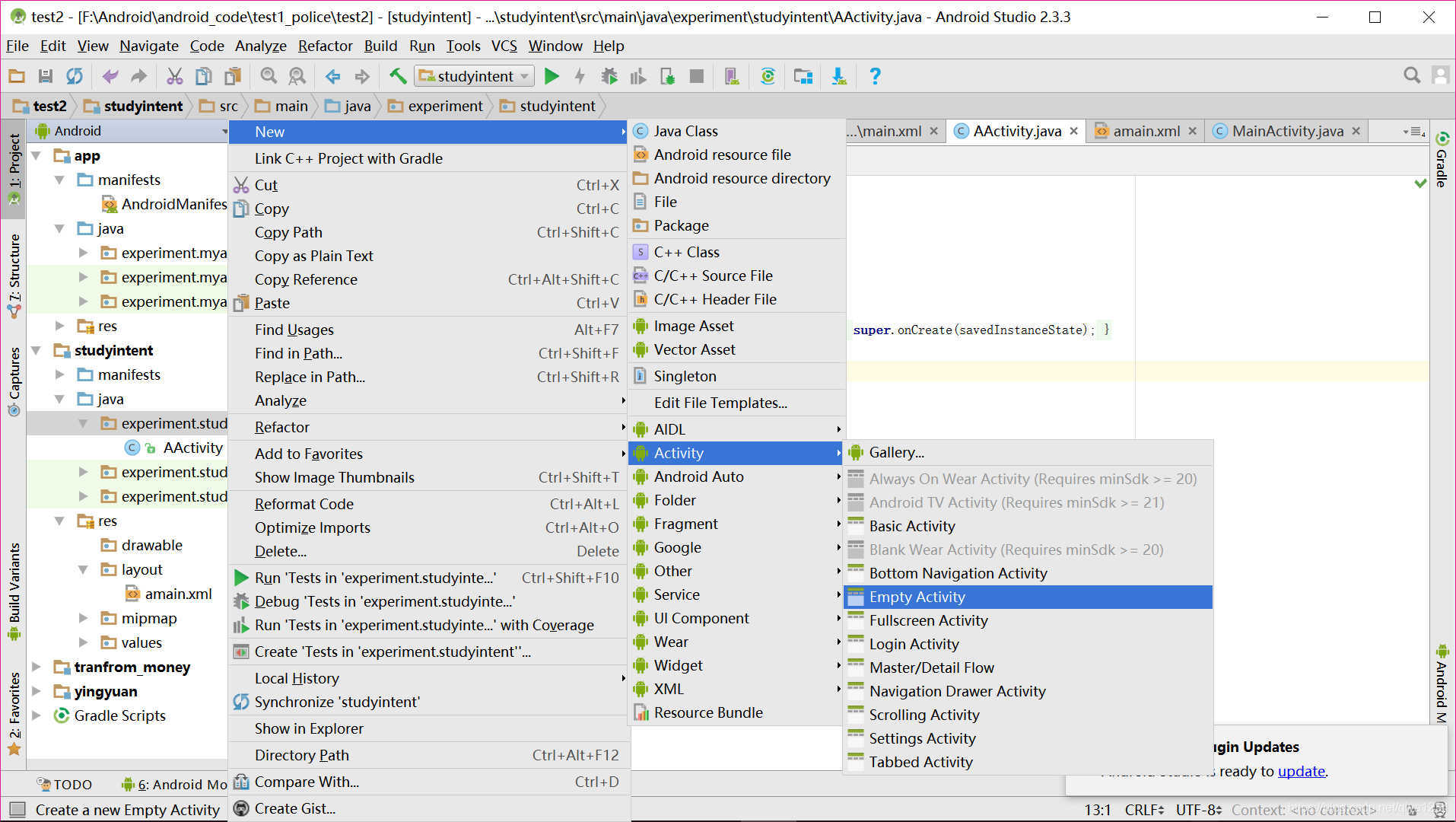Close the AActivity.java tab
Viewport: 1456px width, 822px height.
coord(1074,131)
